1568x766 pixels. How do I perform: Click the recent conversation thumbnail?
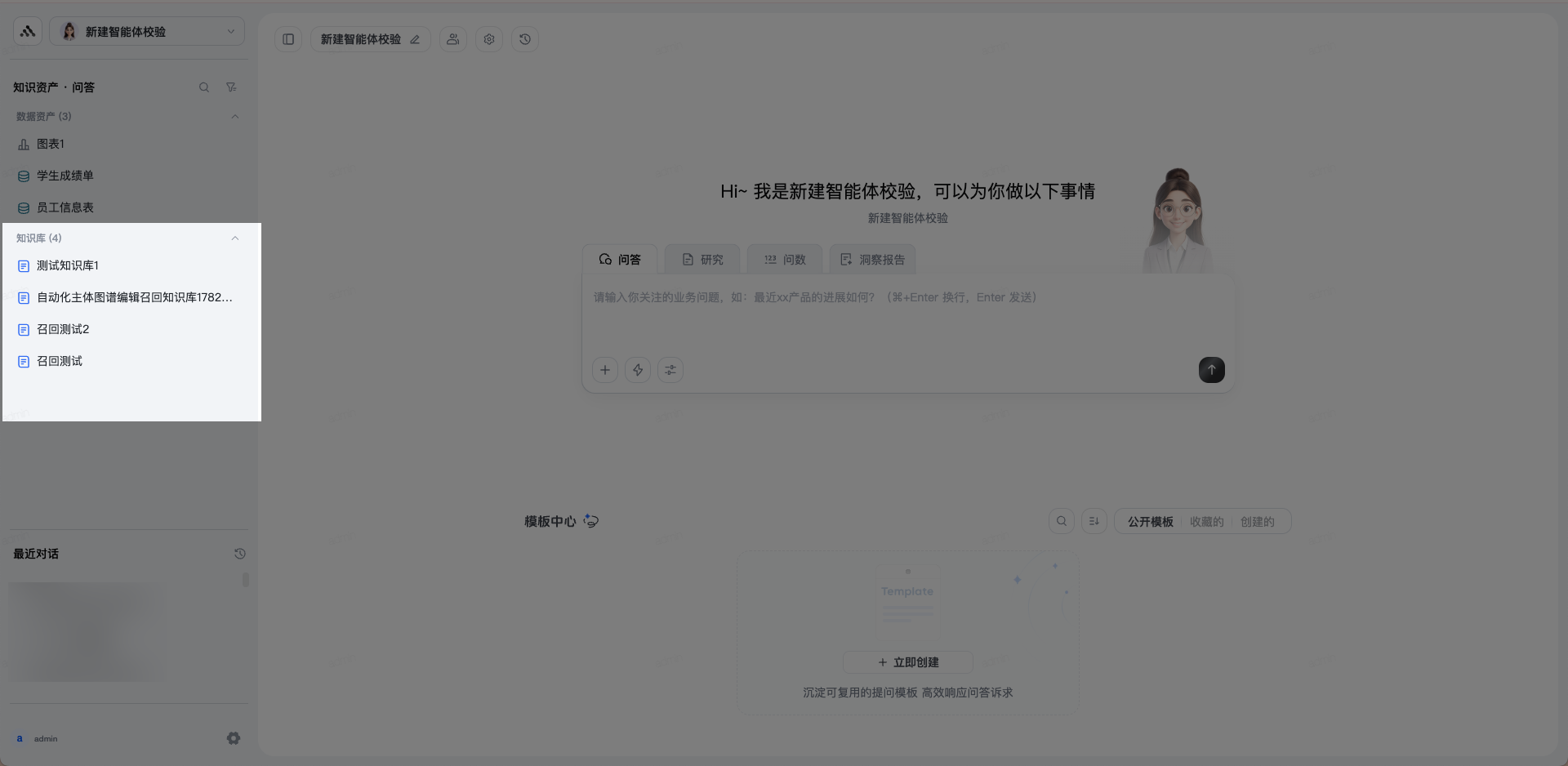click(87, 631)
